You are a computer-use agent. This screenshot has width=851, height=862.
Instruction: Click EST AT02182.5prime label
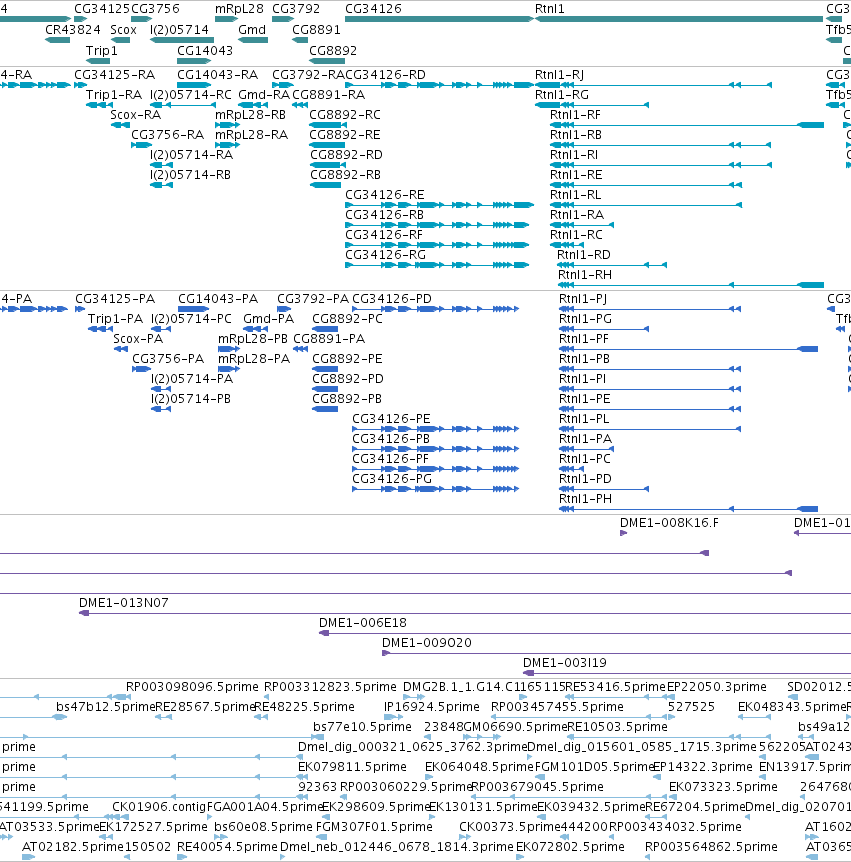tap(73, 847)
